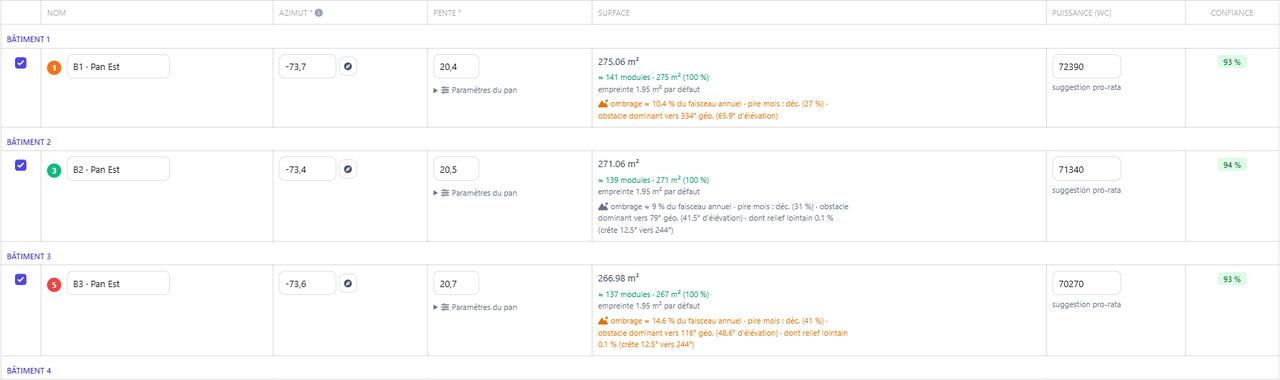Uncheck the B3 - Pan Est row checkbox
Image resolution: width=1280 pixels, height=380 pixels.
tap(21, 279)
